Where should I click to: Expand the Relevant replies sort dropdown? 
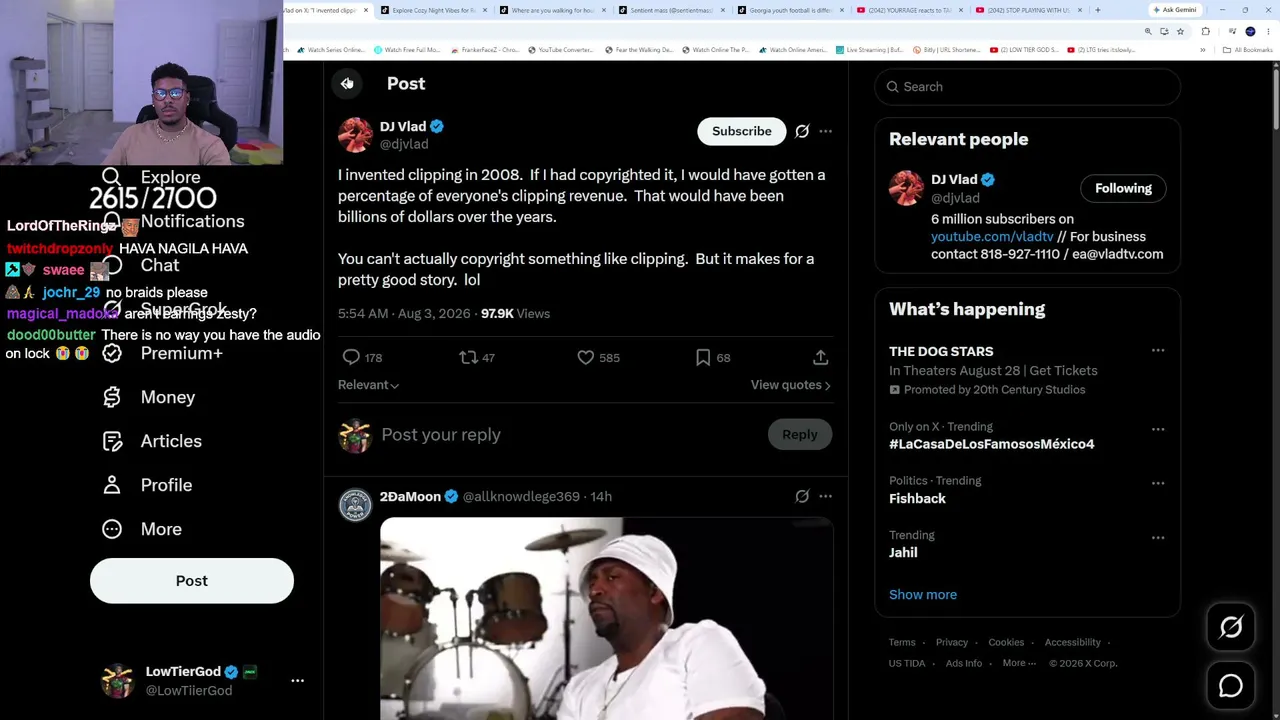pos(368,385)
